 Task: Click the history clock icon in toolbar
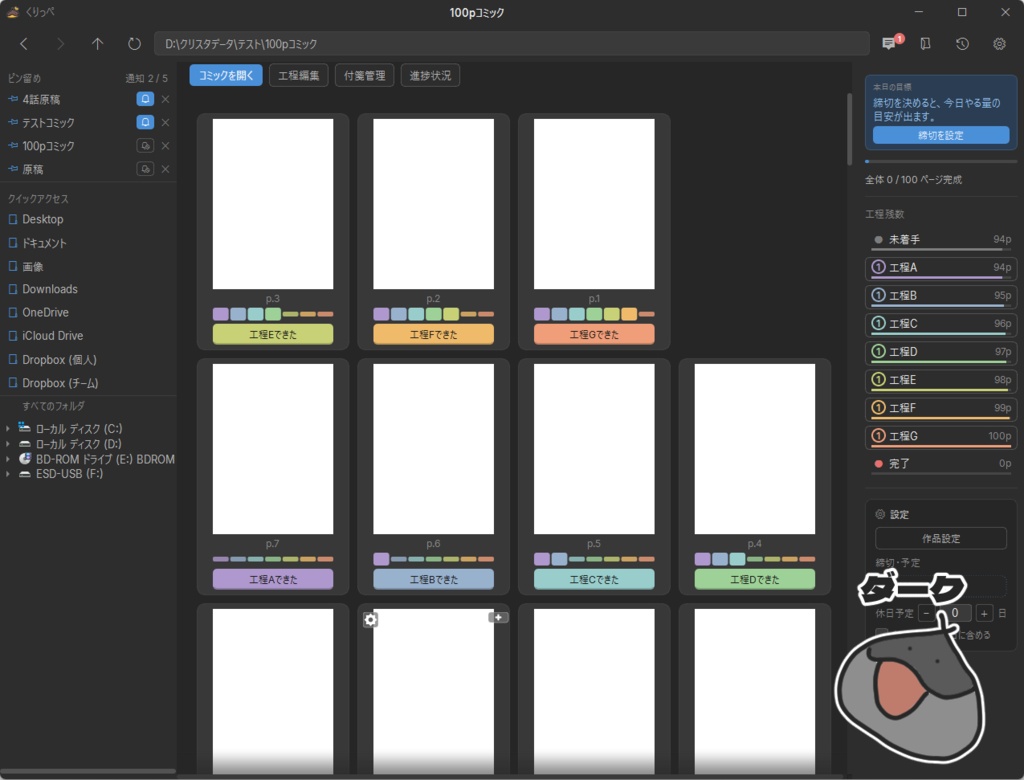click(x=962, y=44)
